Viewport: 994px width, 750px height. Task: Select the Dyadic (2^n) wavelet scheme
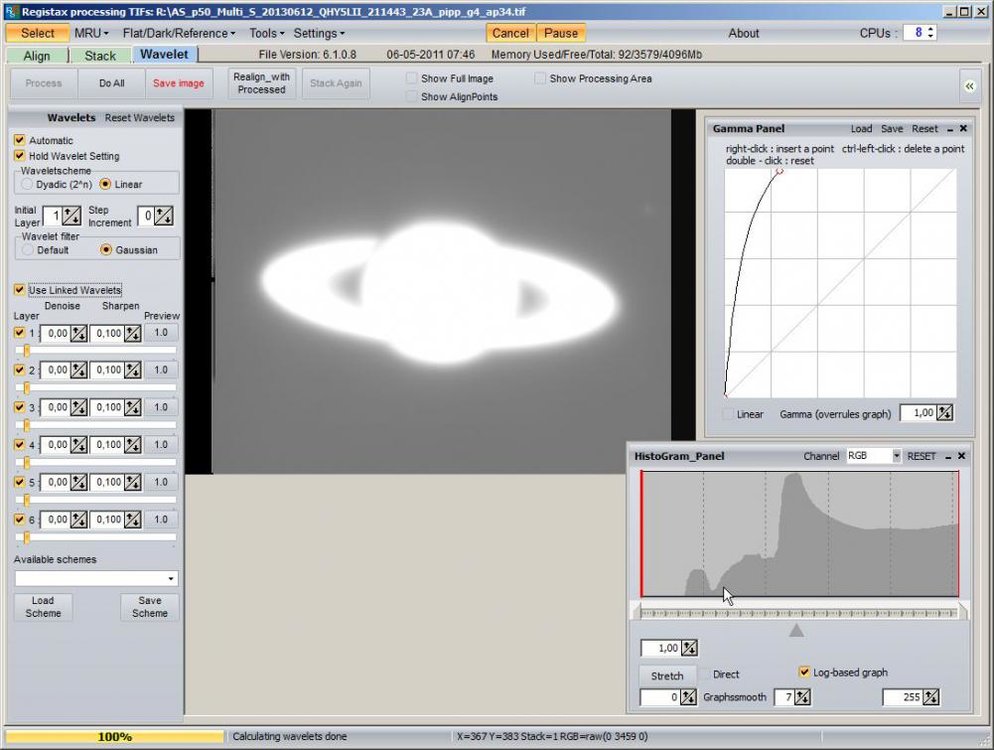[26, 183]
